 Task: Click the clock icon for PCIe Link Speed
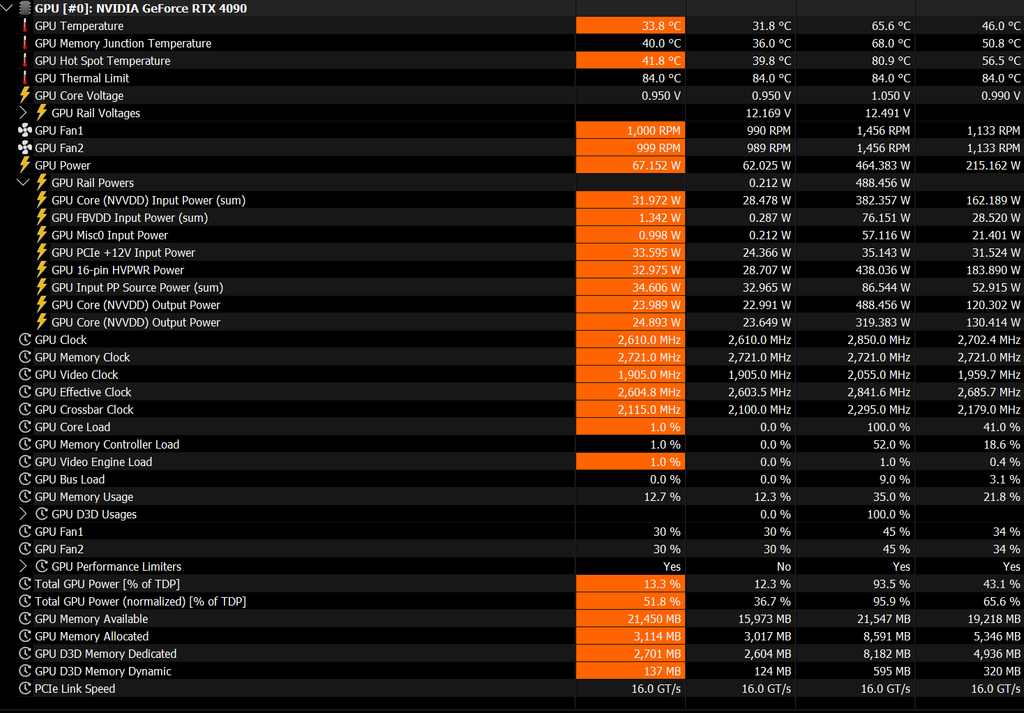[25, 688]
